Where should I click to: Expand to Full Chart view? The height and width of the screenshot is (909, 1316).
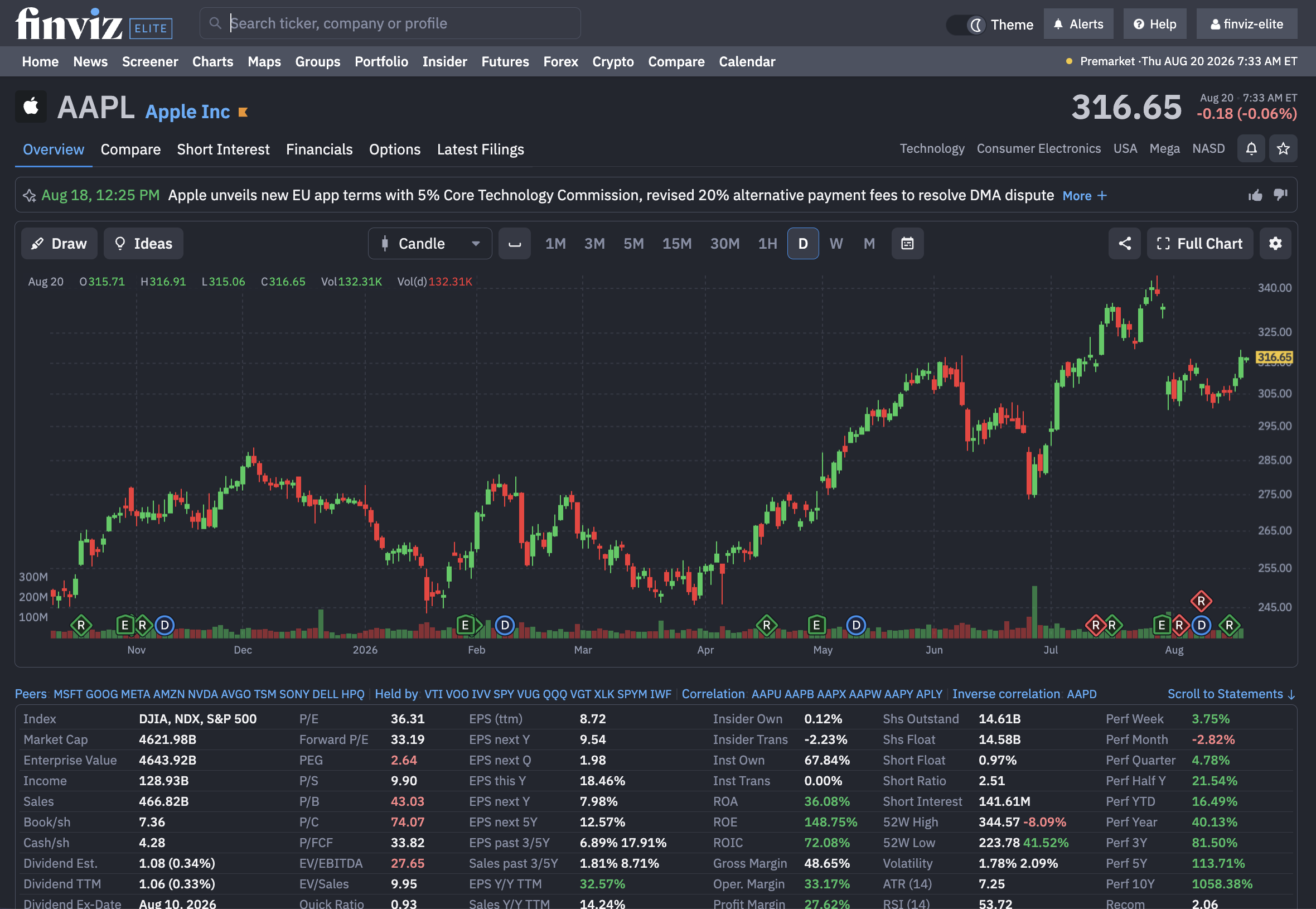[x=1200, y=244]
